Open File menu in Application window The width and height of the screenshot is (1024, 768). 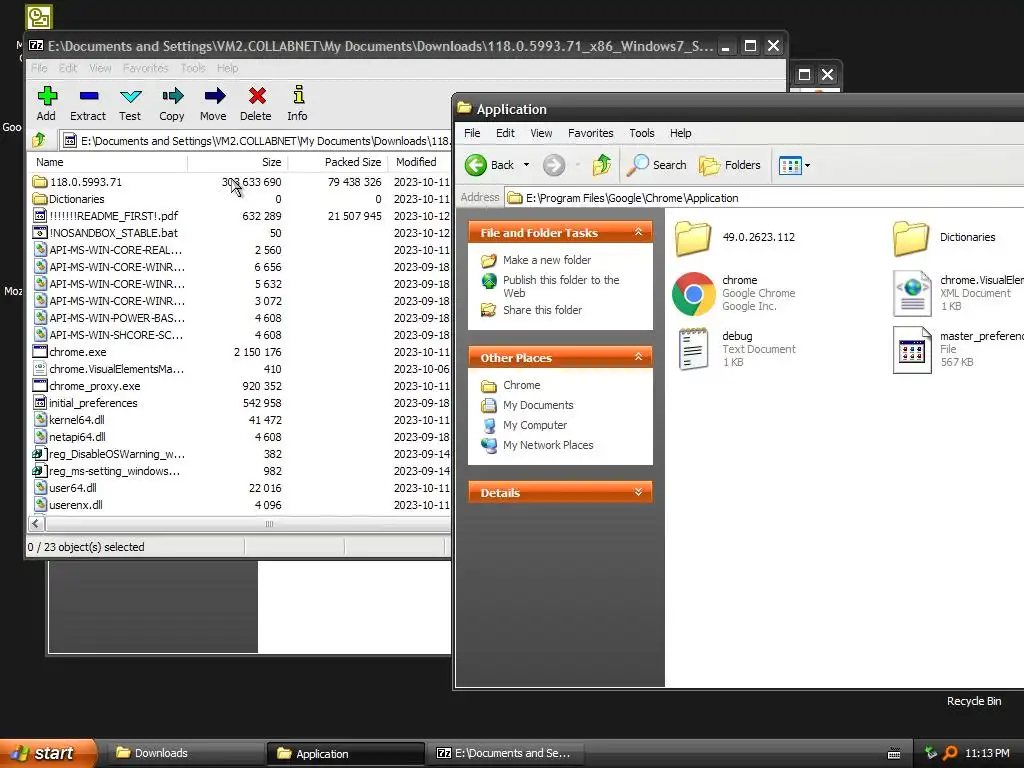[x=472, y=133]
